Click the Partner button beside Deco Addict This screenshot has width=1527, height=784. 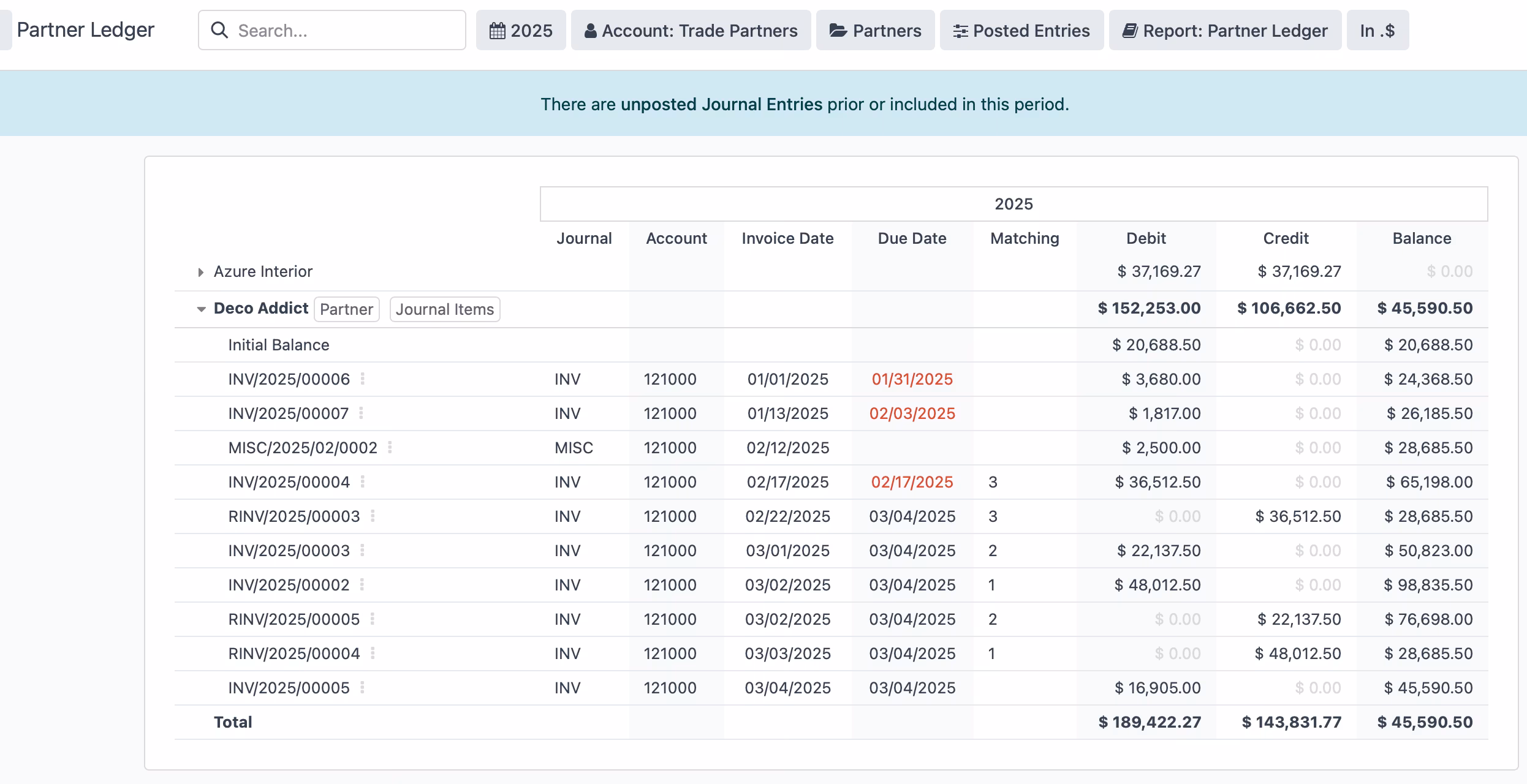[x=347, y=309]
